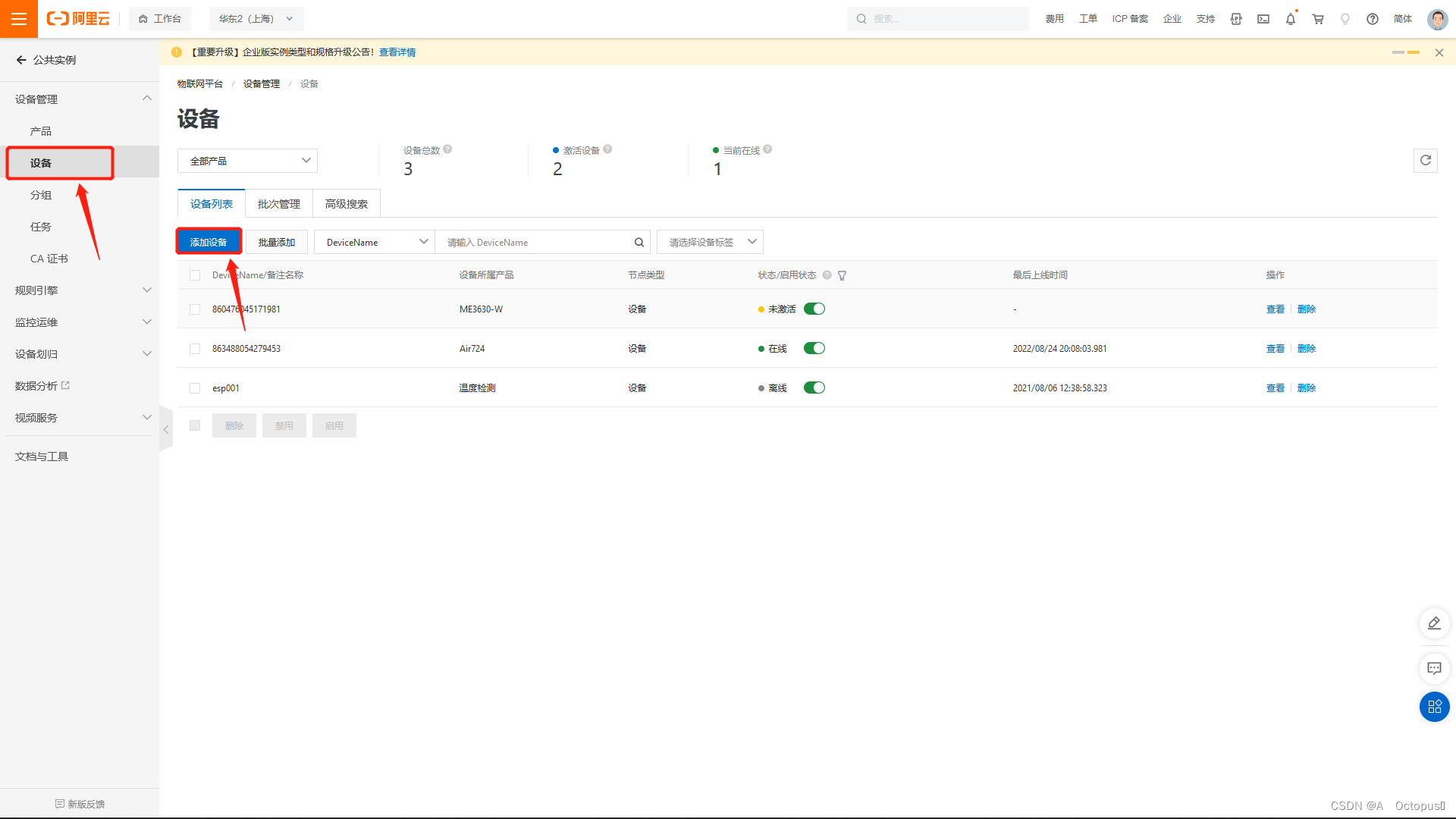Click the Aliyun logo
The width and height of the screenshot is (1456, 819).
click(x=78, y=19)
